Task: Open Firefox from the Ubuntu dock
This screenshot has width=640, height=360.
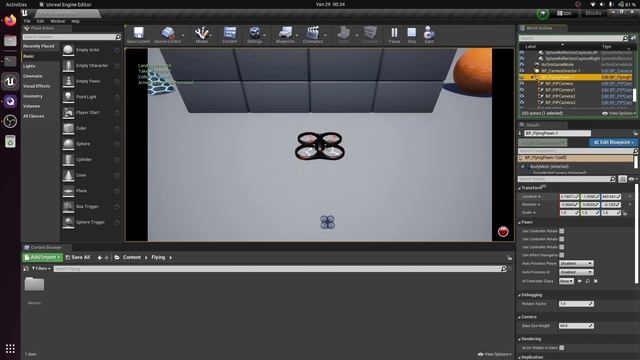Action: pyautogui.click(x=10, y=20)
